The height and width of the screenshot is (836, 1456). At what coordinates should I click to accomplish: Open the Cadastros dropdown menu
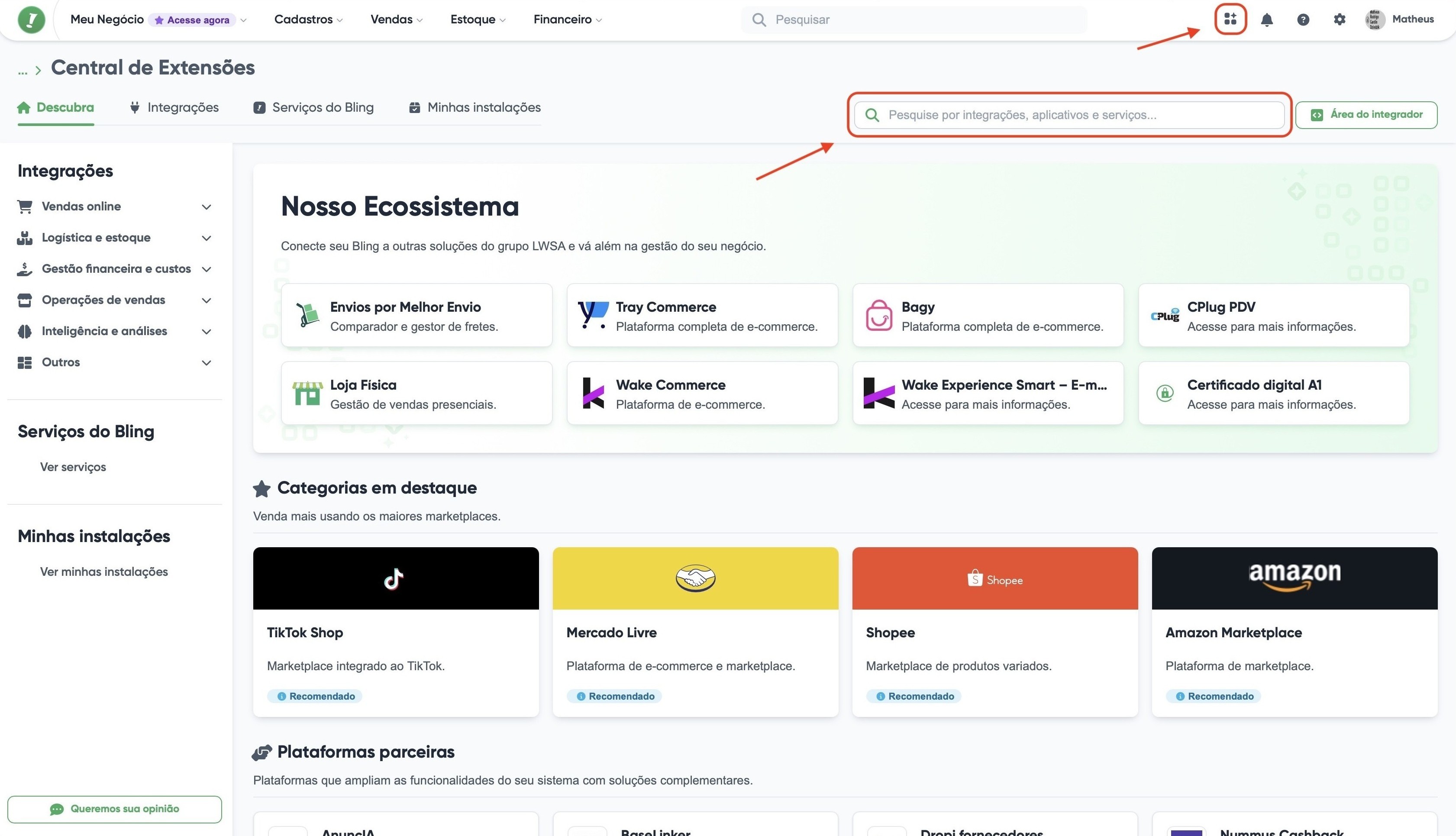coord(308,19)
